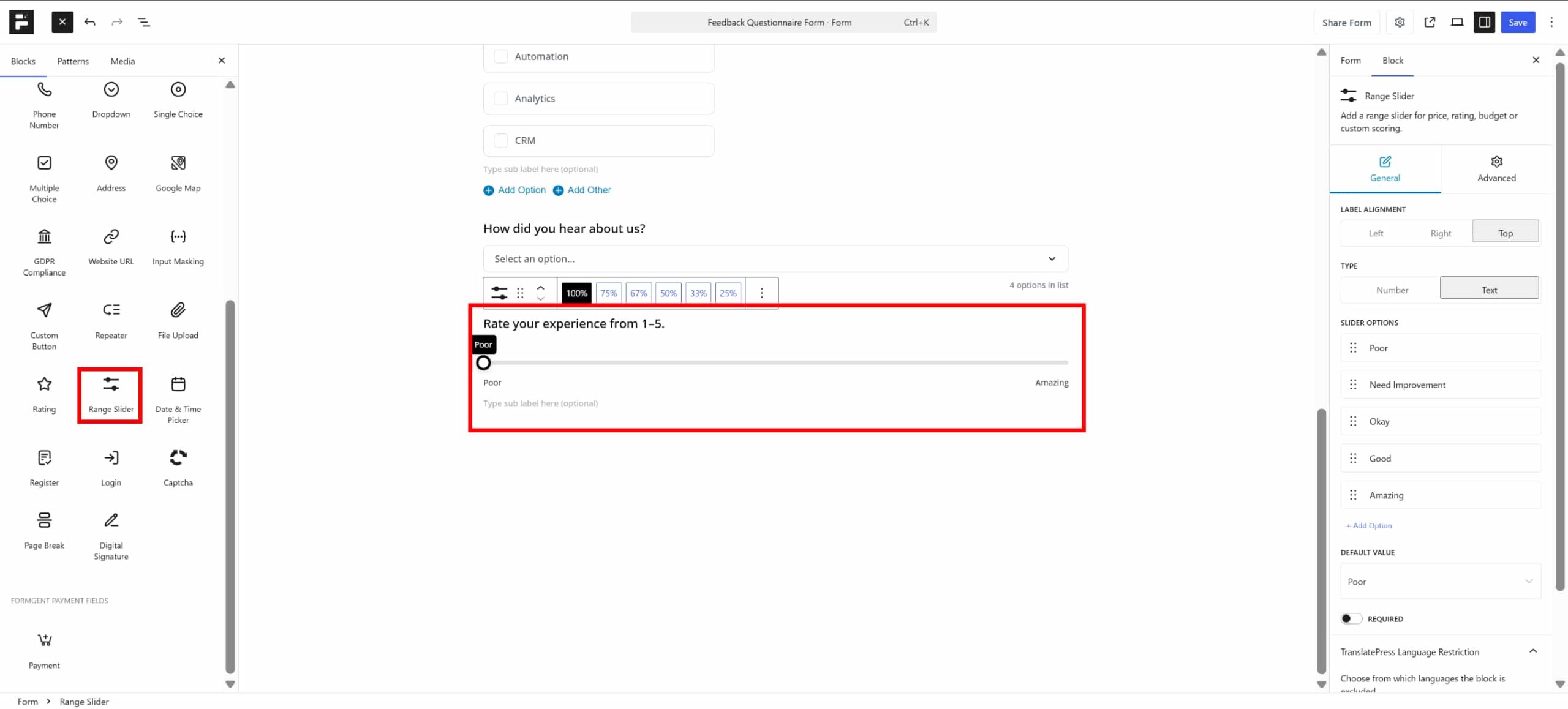Click the range slider track

point(775,362)
